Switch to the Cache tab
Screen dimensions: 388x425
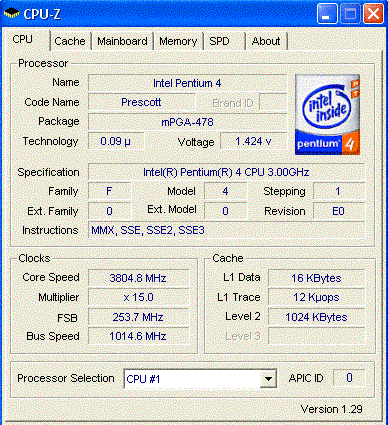[70, 41]
